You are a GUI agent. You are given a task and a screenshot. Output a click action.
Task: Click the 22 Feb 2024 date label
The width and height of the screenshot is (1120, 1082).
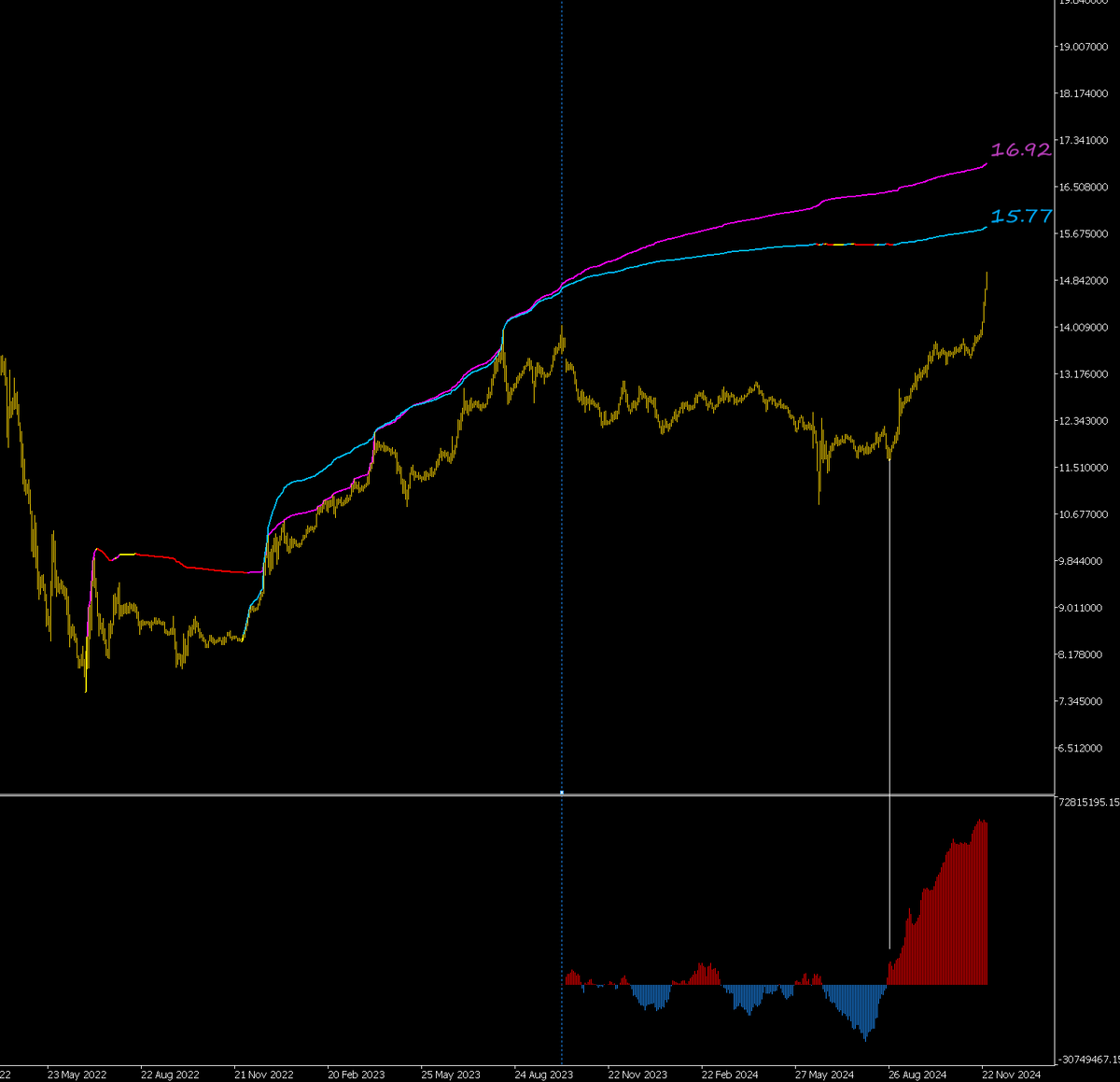click(x=731, y=1075)
